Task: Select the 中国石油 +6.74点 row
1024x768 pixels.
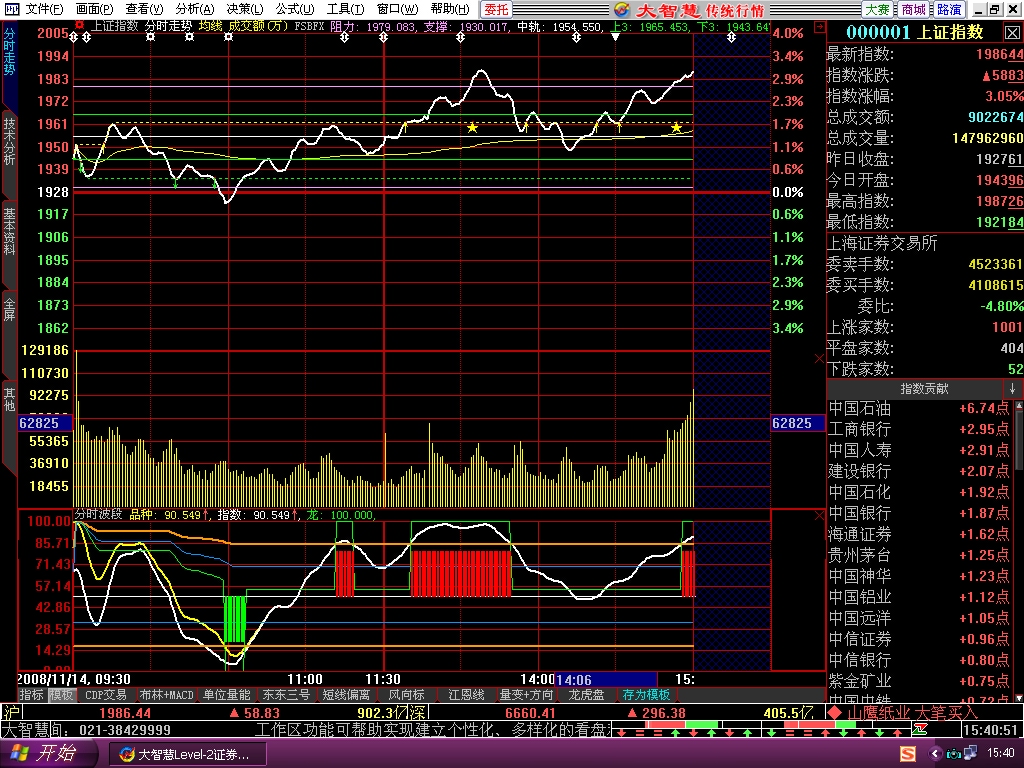Action: 920,409
